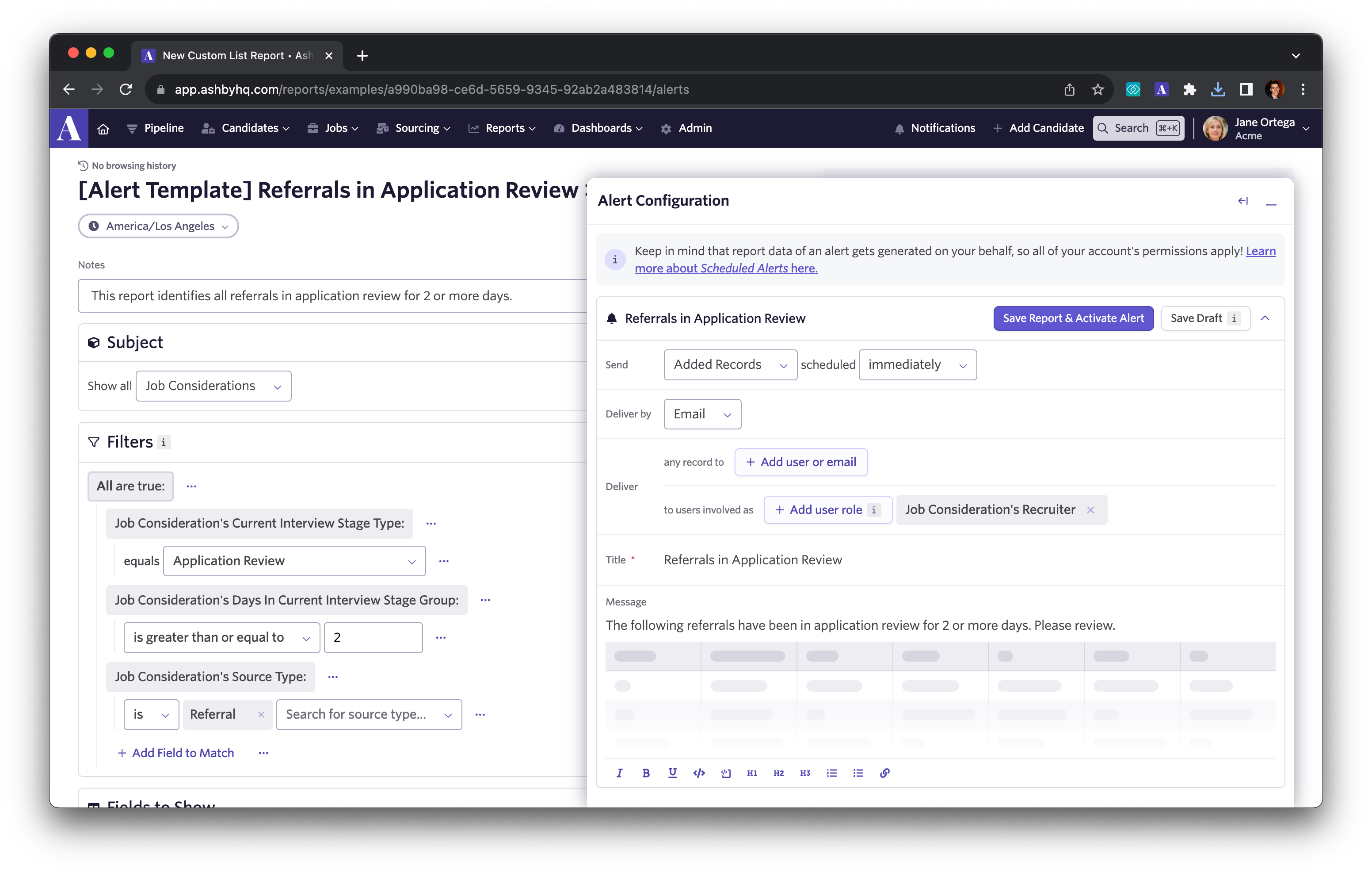Remove Job Consideration's Recruiter role

[1090, 510]
